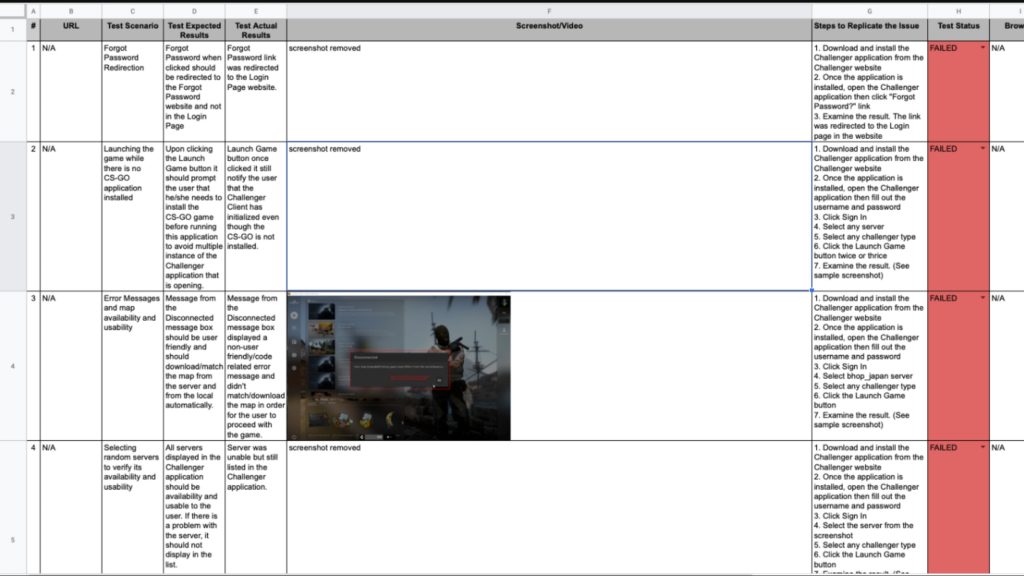
Task: Select spreadsheet row 4 via its row number
Action: [12, 366]
